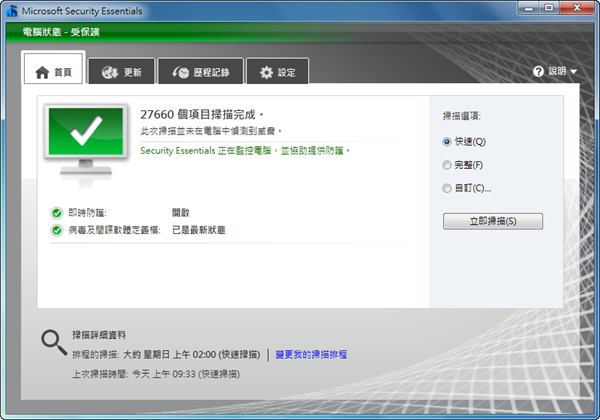Click the Microsoft Security Essentials title bar icon

pyautogui.click(x=12, y=11)
